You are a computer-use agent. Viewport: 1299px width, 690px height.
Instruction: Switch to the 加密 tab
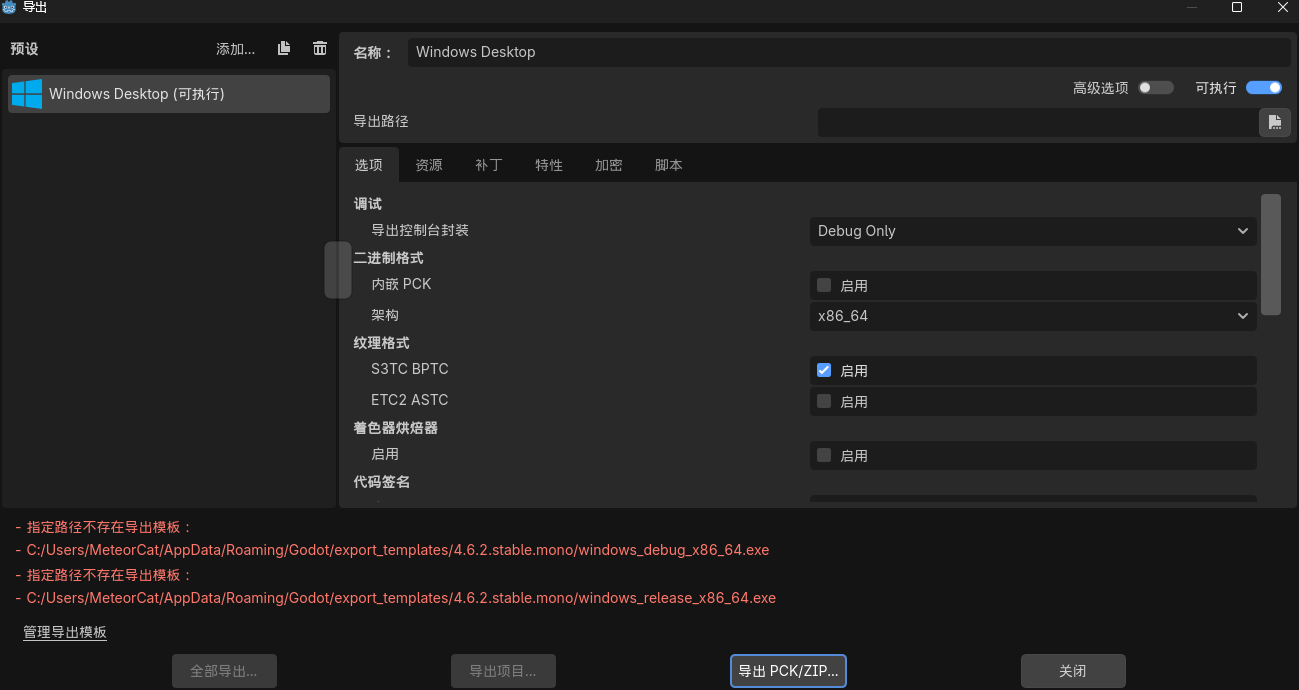pyautogui.click(x=609, y=165)
